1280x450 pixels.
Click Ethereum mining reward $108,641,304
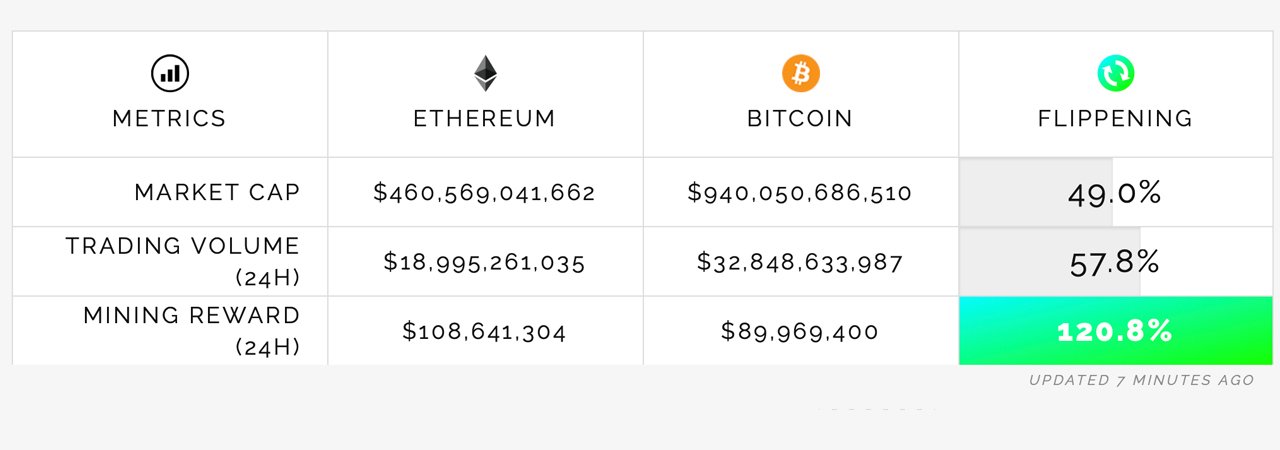click(x=485, y=332)
